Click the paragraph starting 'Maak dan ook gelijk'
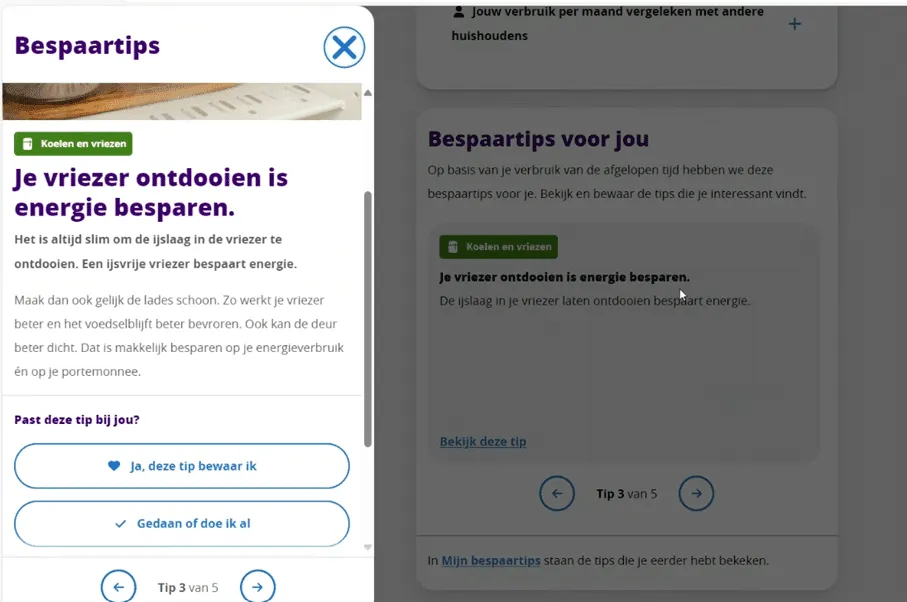Image resolution: width=907 pixels, height=602 pixels. (179, 336)
